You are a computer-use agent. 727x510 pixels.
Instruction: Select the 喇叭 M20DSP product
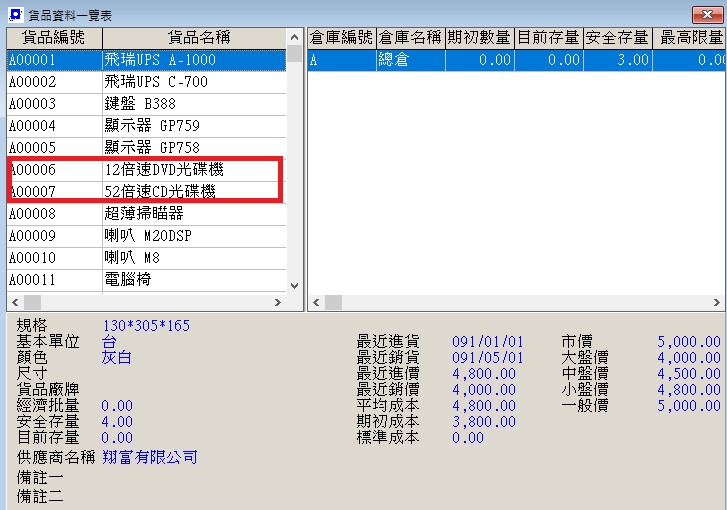coord(148,235)
